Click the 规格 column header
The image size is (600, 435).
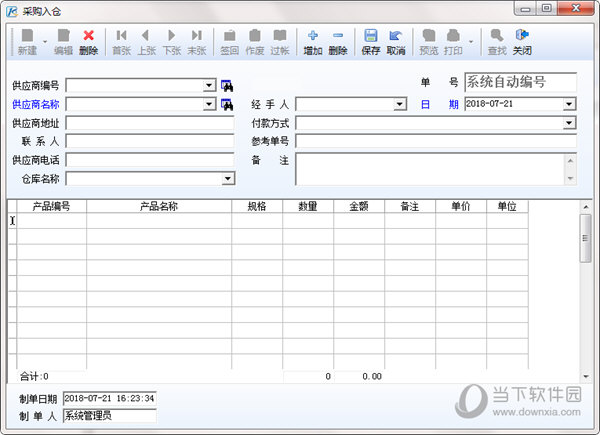257,207
